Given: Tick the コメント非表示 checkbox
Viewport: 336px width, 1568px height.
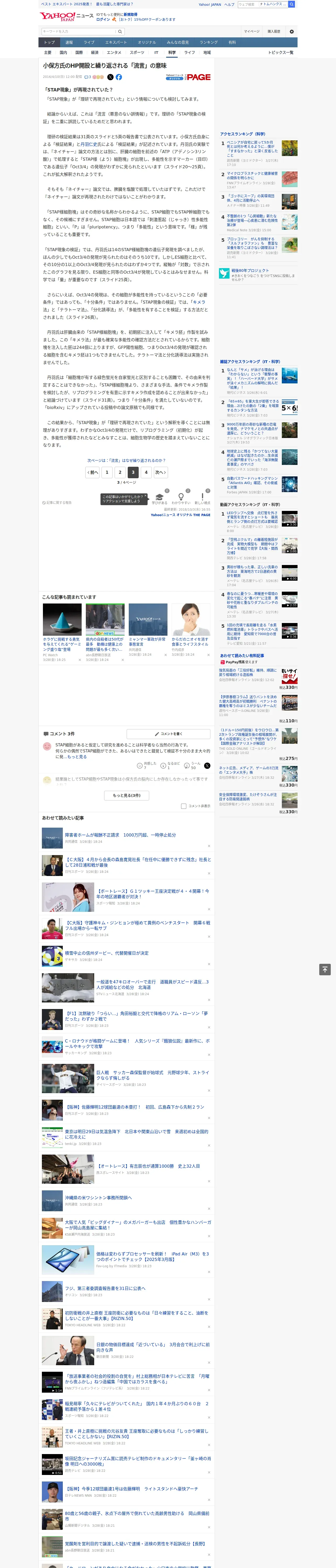Looking at the screenshot, I should pyautogui.click(x=183, y=806).
